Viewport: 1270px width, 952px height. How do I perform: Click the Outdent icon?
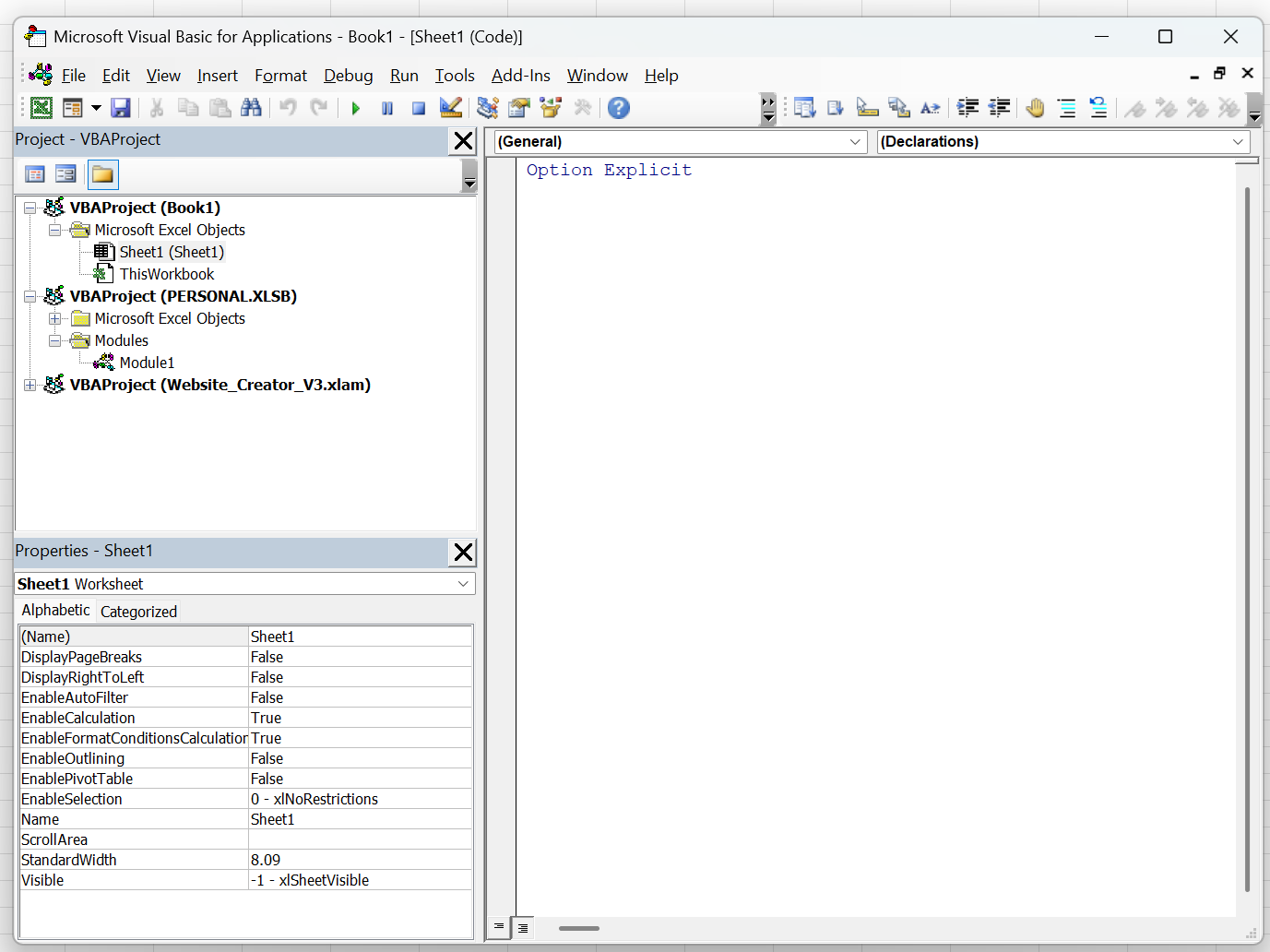coord(999,108)
